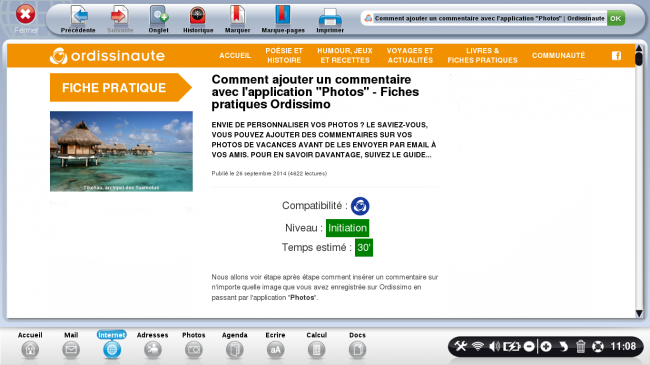Open a new tab with Onglet
Viewport: 650px width, 365px height.
pyautogui.click(x=158, y=19)
